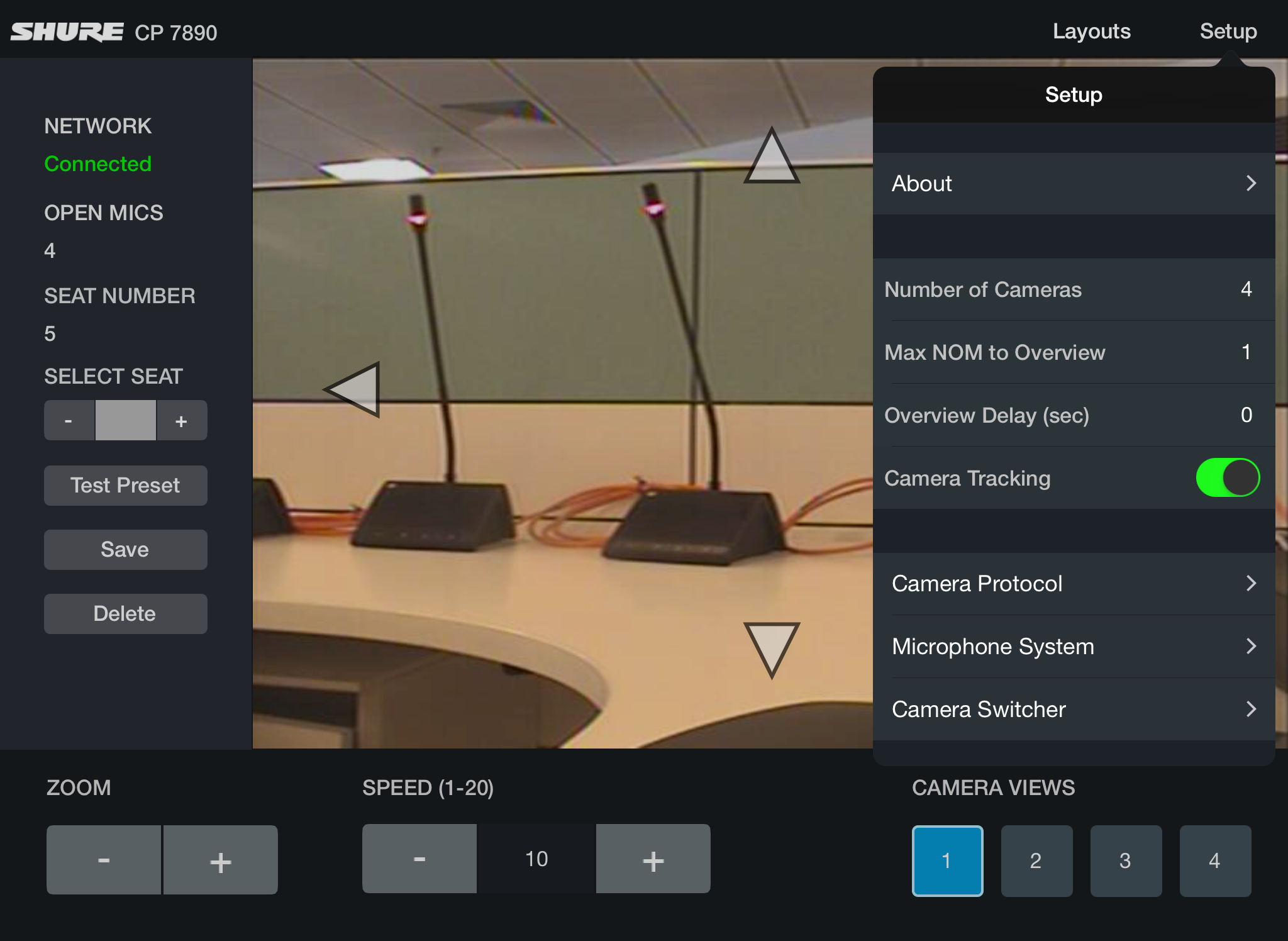Open Microphone System options
This screenshot has width=1288, height=941.
tap(1074, 647)
